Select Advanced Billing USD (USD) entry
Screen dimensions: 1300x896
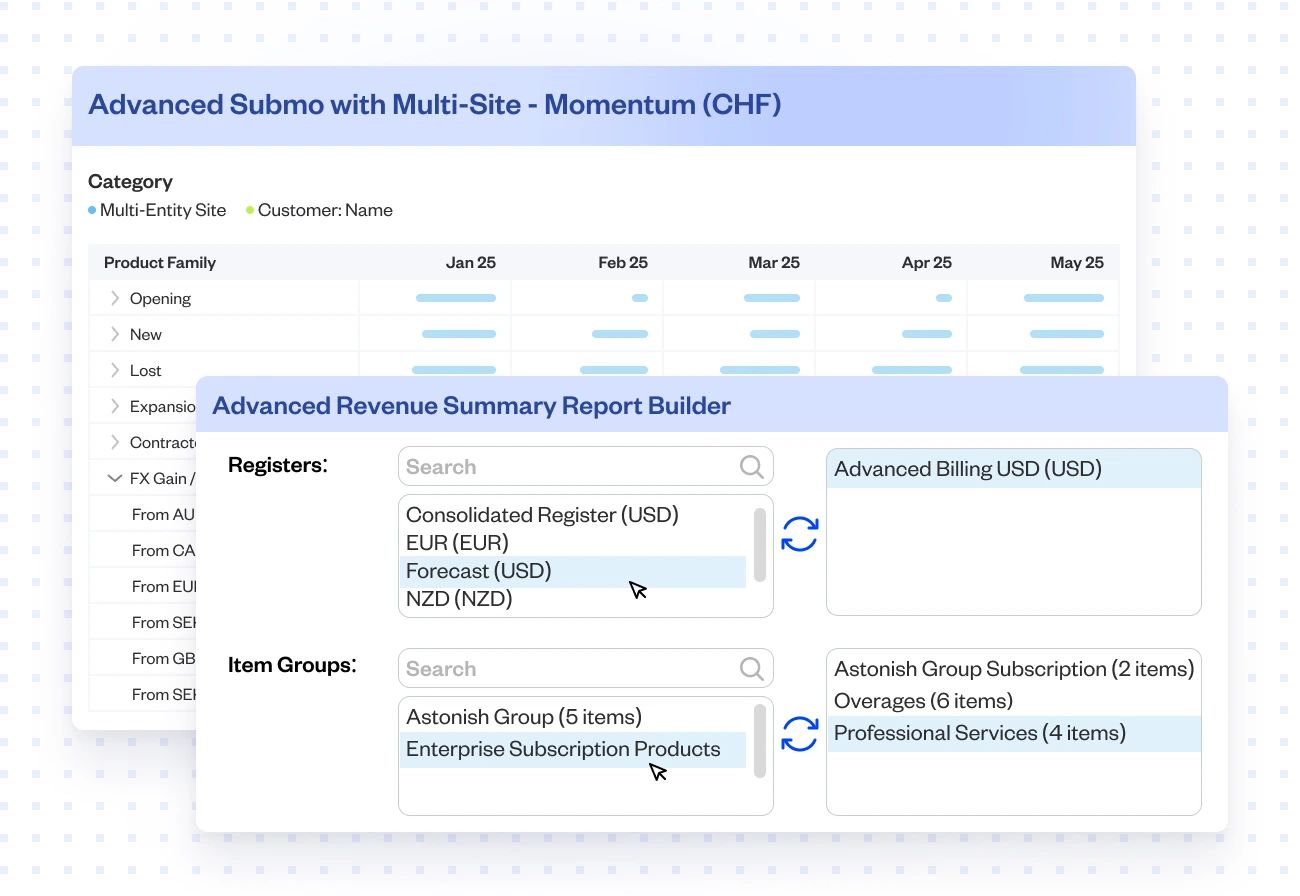967,469
